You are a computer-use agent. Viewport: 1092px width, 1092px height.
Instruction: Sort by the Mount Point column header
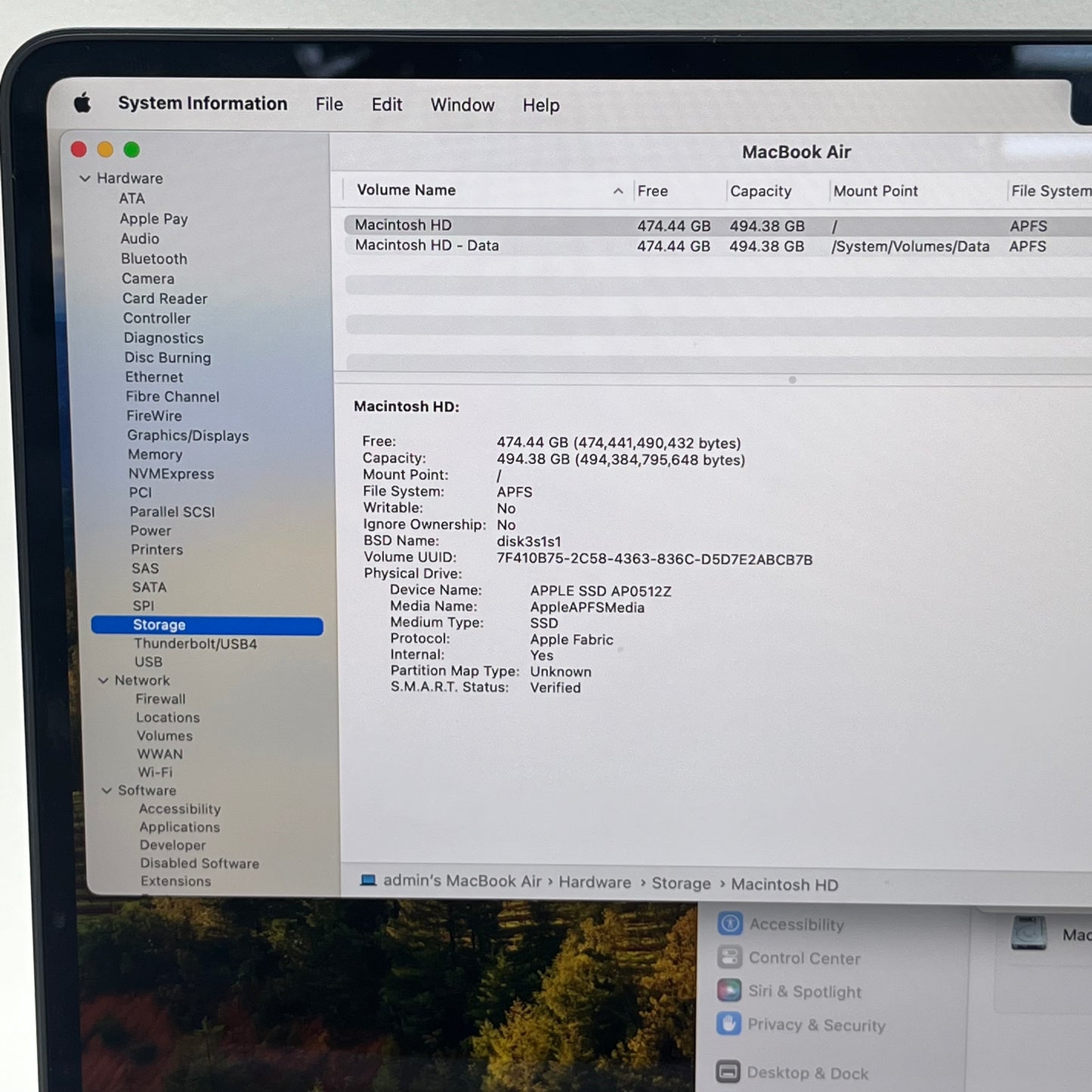click(875, 191)
